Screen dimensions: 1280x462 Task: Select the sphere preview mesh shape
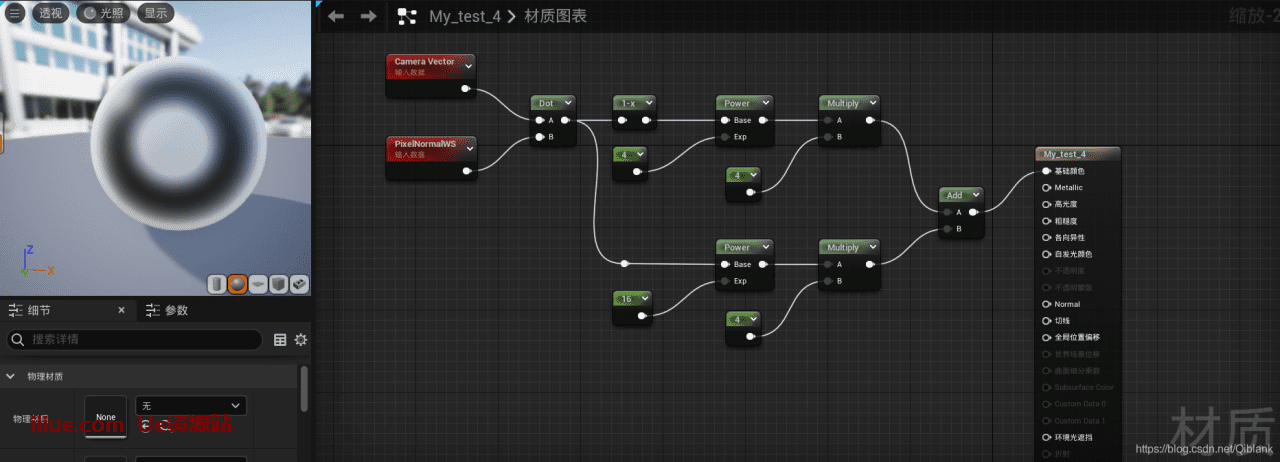(x=238, y=285)
